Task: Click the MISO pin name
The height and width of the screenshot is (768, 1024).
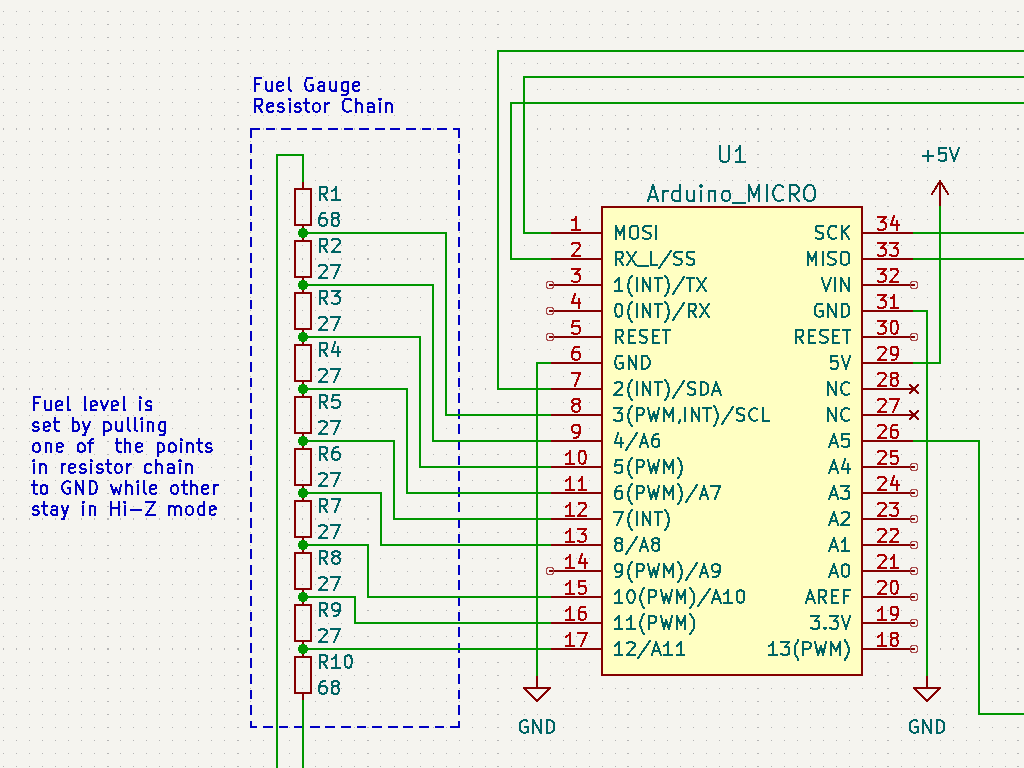Action: (x=828, y=259)
